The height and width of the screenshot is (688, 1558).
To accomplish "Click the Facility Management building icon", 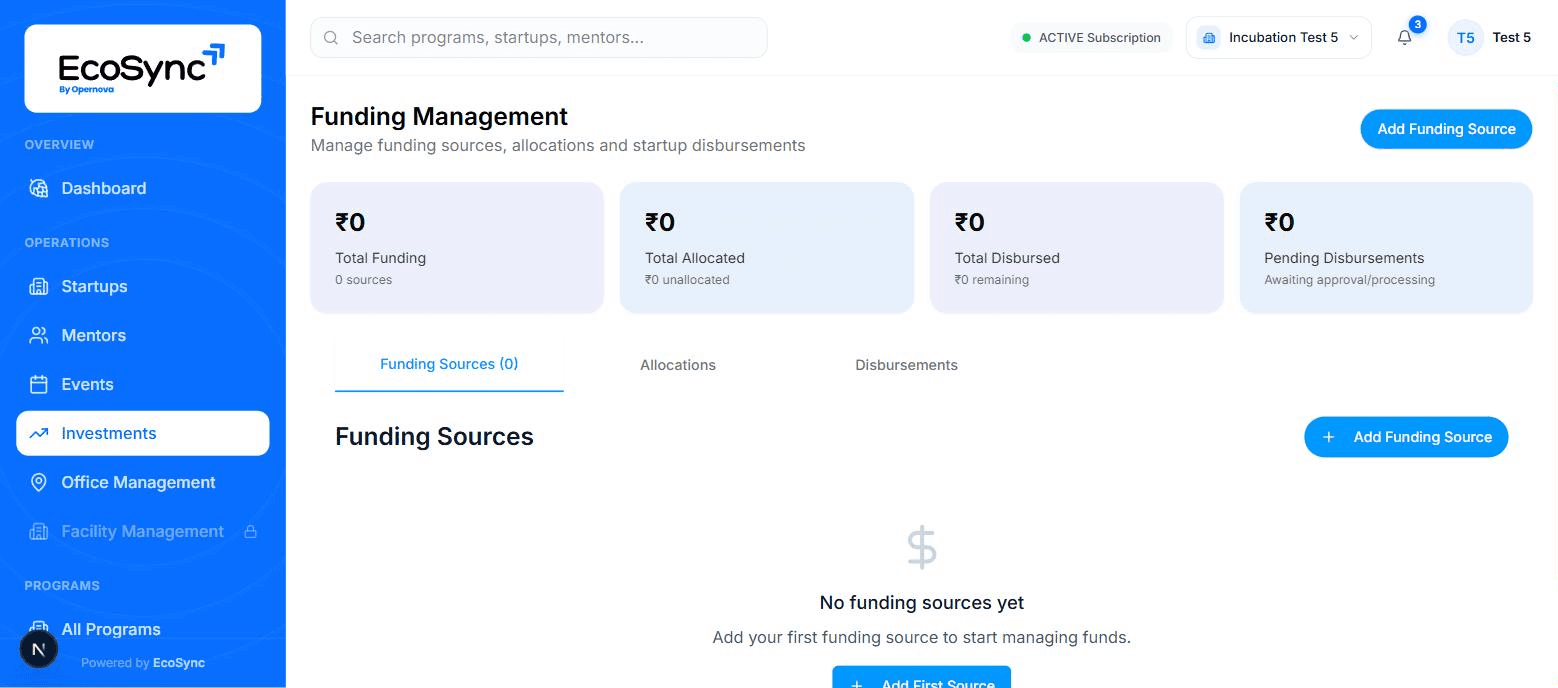I will (39, 531).
